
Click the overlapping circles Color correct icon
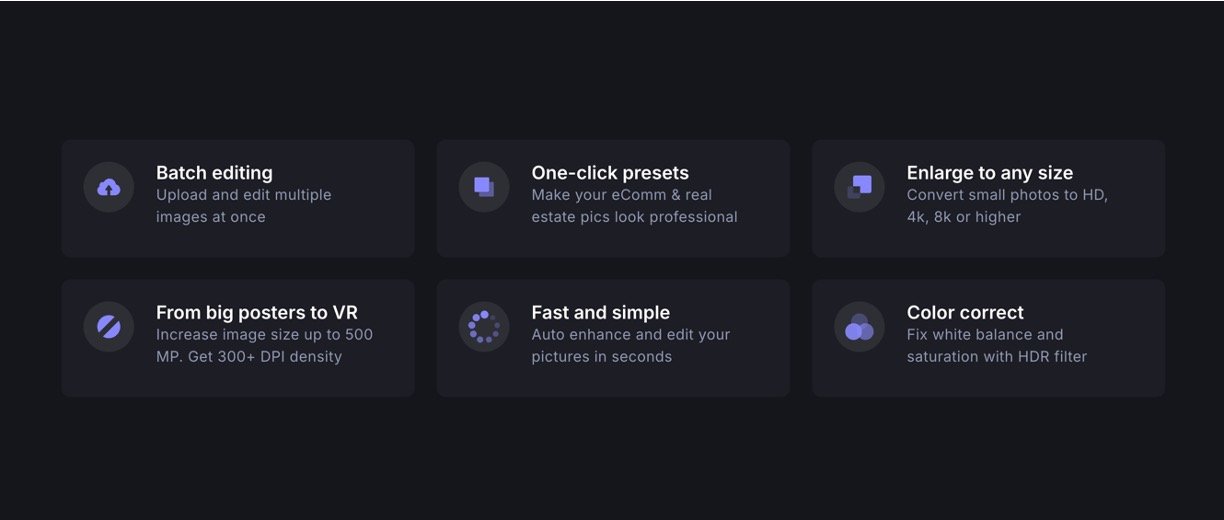click(859, 327)
